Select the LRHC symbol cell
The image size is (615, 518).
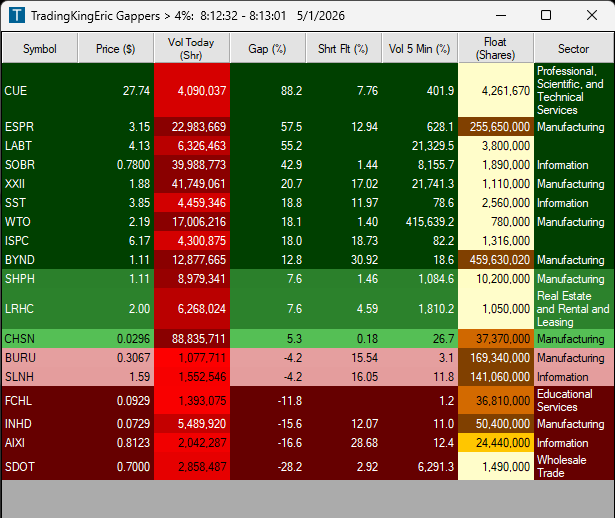point(40,309)
